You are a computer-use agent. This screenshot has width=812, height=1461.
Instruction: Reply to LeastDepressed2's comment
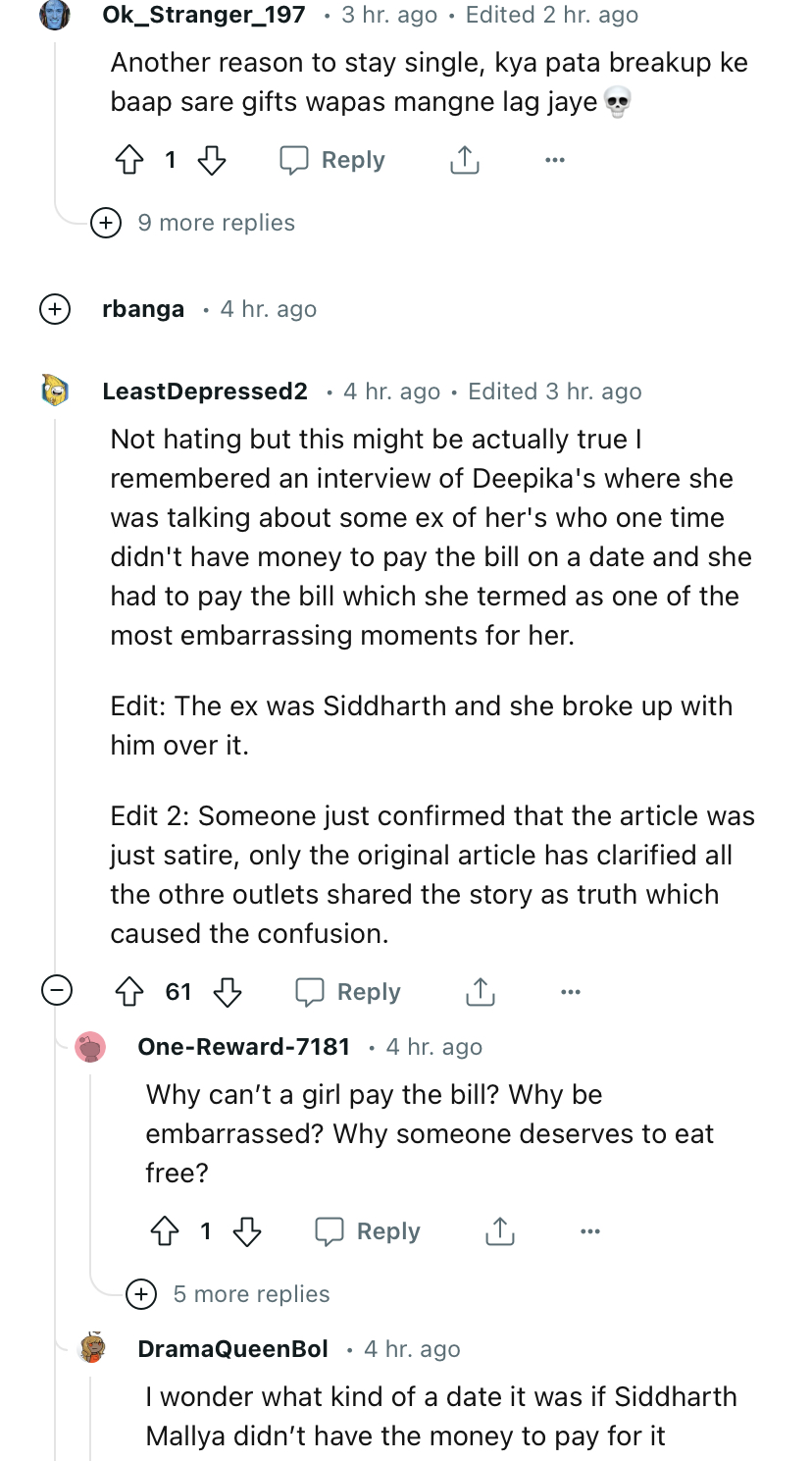tap(348, 992)
